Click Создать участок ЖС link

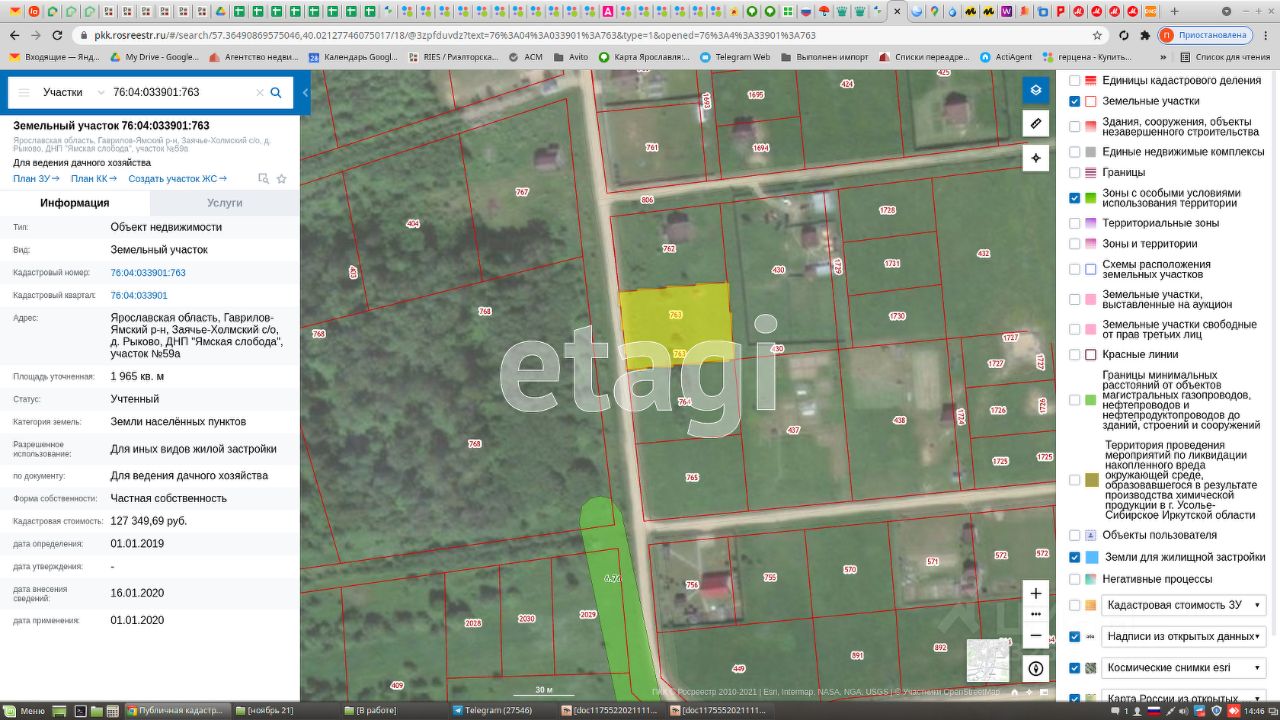177,179
